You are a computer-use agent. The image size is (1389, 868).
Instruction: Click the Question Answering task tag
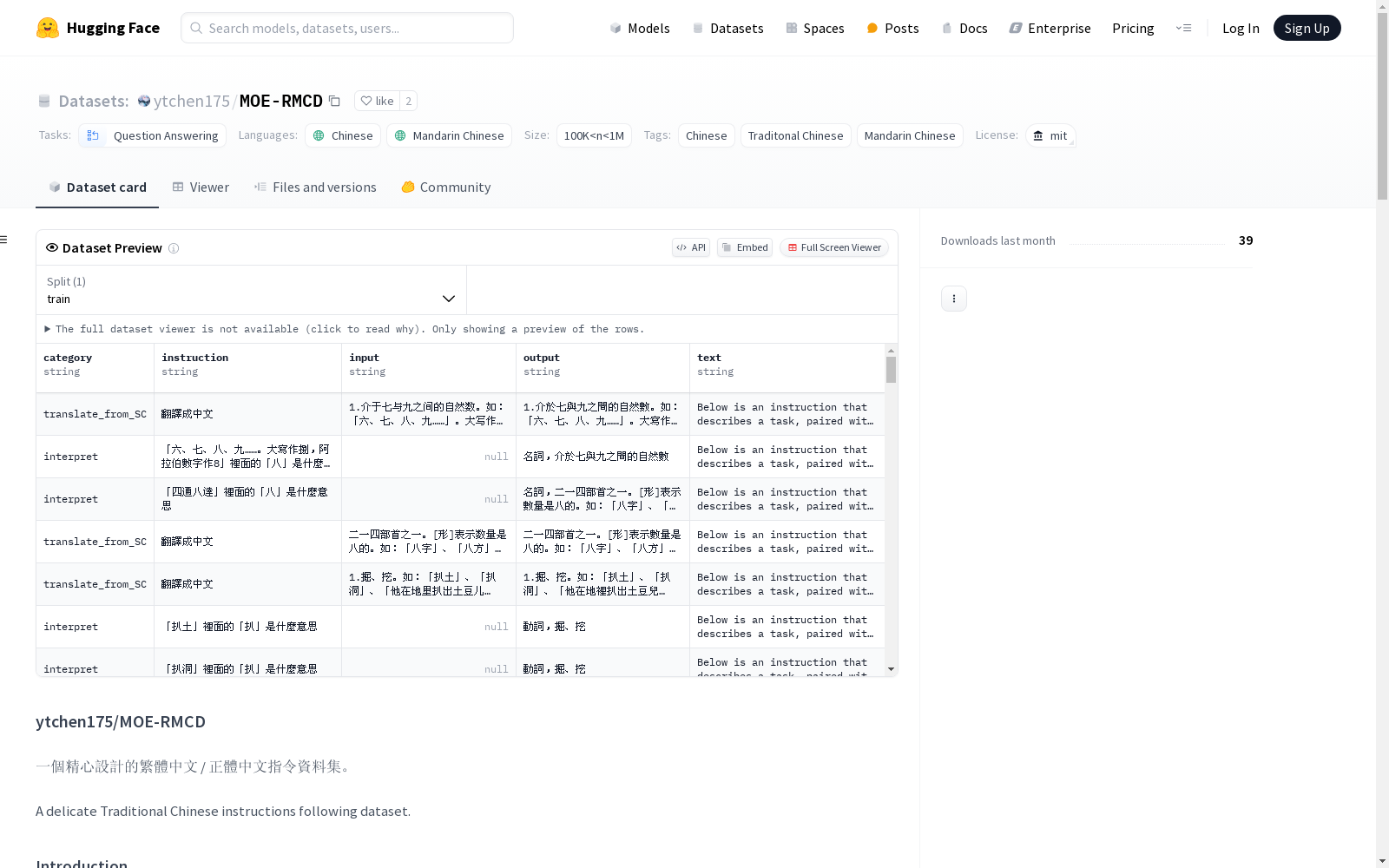tap(153, 135)
